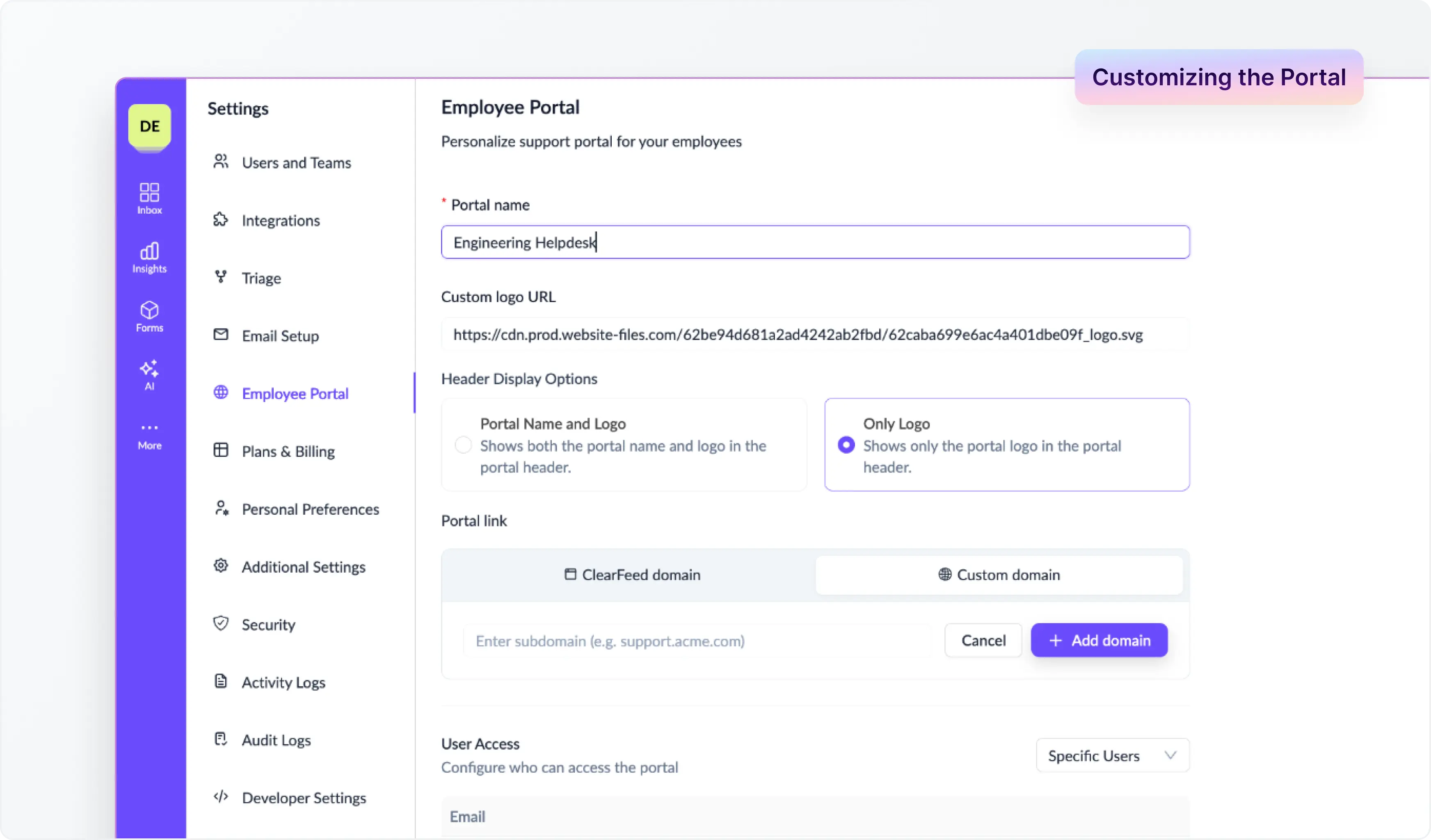Click the Activity Logs document icon
Viewport: 1431px width, 840px height.
point(221,681)
